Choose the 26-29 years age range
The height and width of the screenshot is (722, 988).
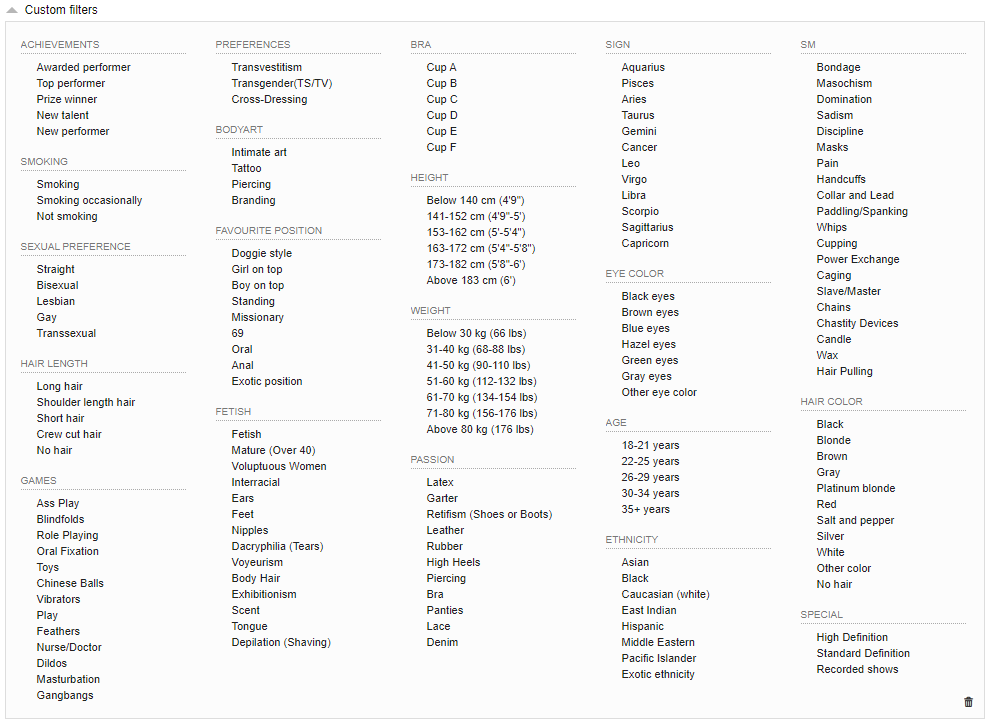pyautogui.click(x=650, y=478)
